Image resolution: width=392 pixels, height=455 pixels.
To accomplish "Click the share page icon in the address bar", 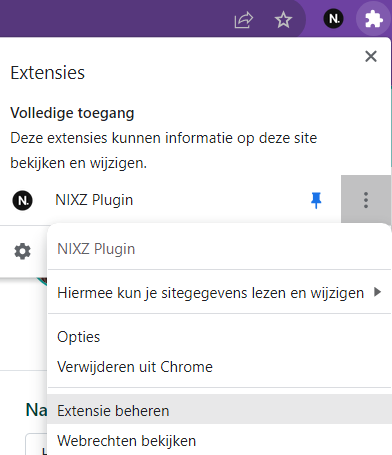I will [x=244, y=20].
